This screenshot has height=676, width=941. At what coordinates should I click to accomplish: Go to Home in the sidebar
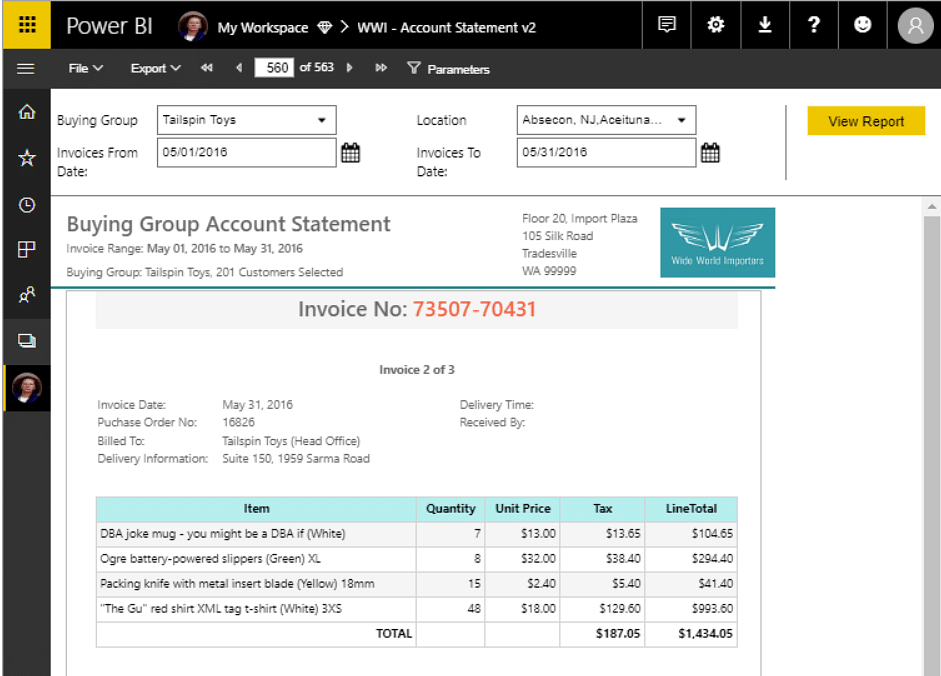(27, 112)
